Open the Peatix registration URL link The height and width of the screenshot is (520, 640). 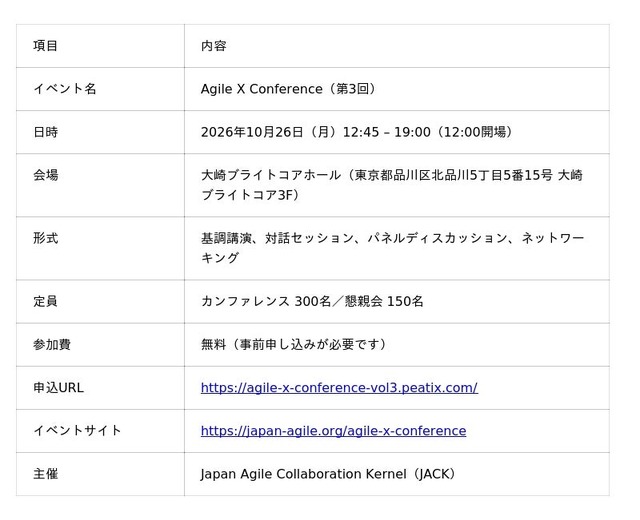tap(339, 387)
